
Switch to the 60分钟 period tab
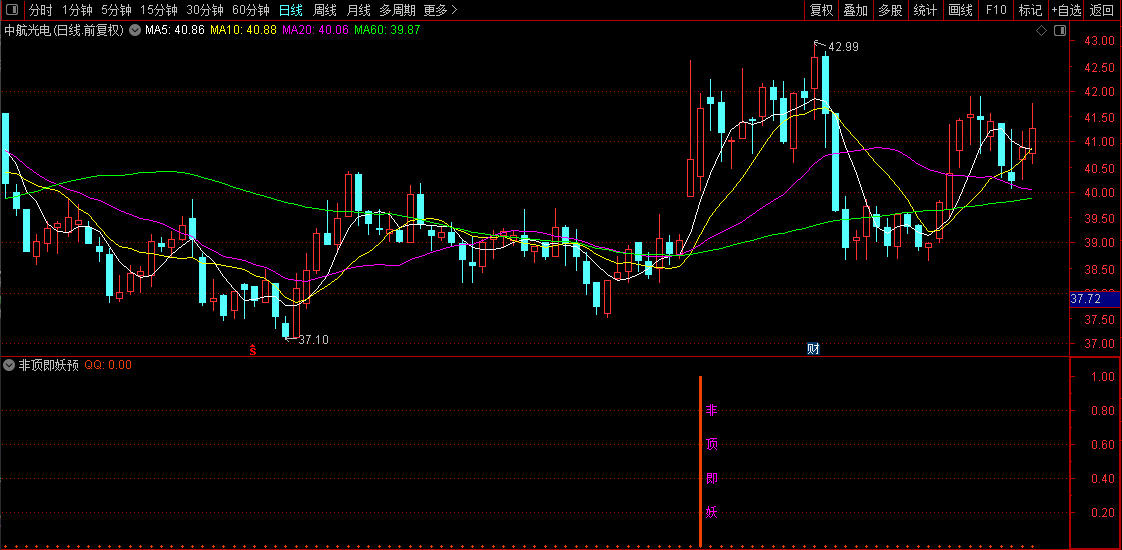[x=250, y=10]
